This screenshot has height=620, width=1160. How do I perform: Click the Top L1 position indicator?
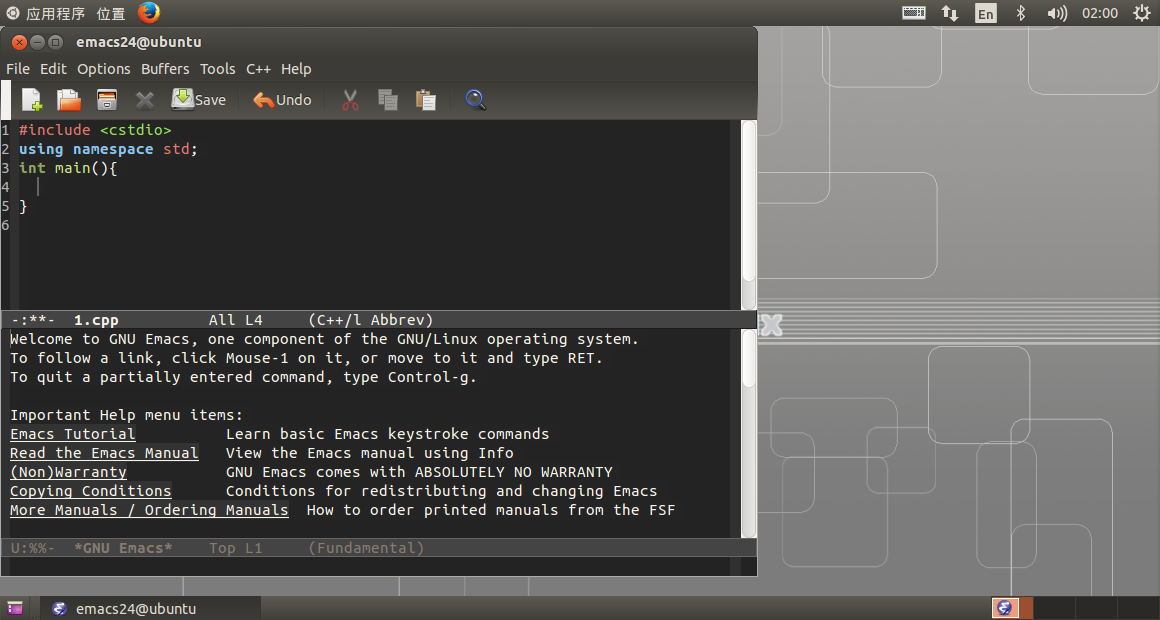click(235, 548)
